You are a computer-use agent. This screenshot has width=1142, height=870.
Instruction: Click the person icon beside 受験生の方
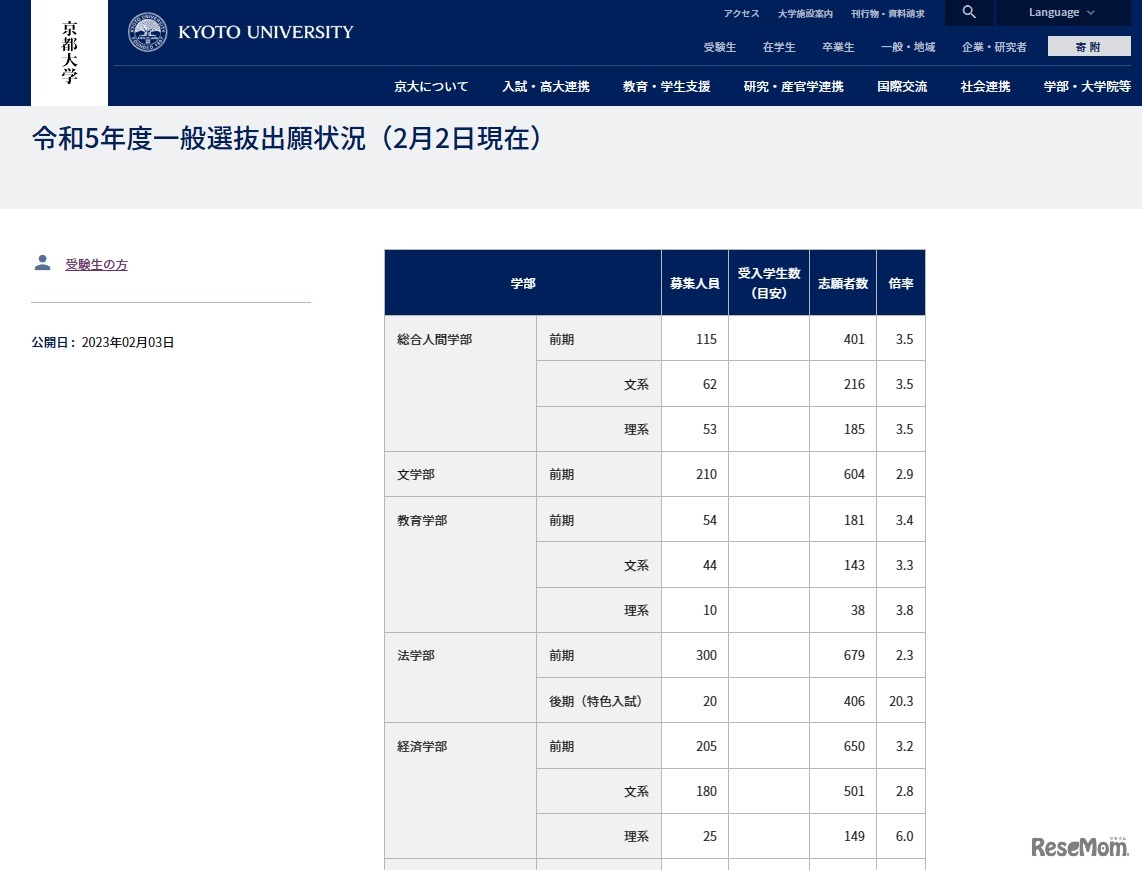tap(42, 262)
